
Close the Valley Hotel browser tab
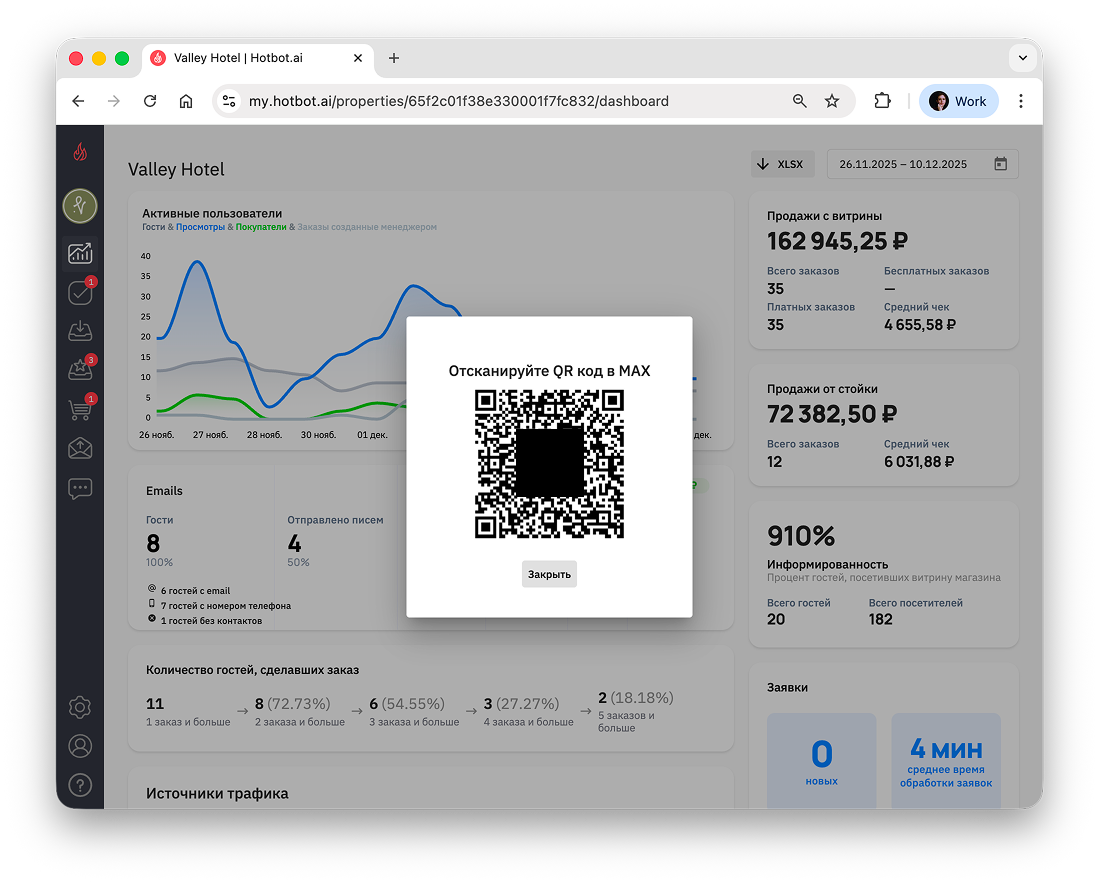(358, 58)
